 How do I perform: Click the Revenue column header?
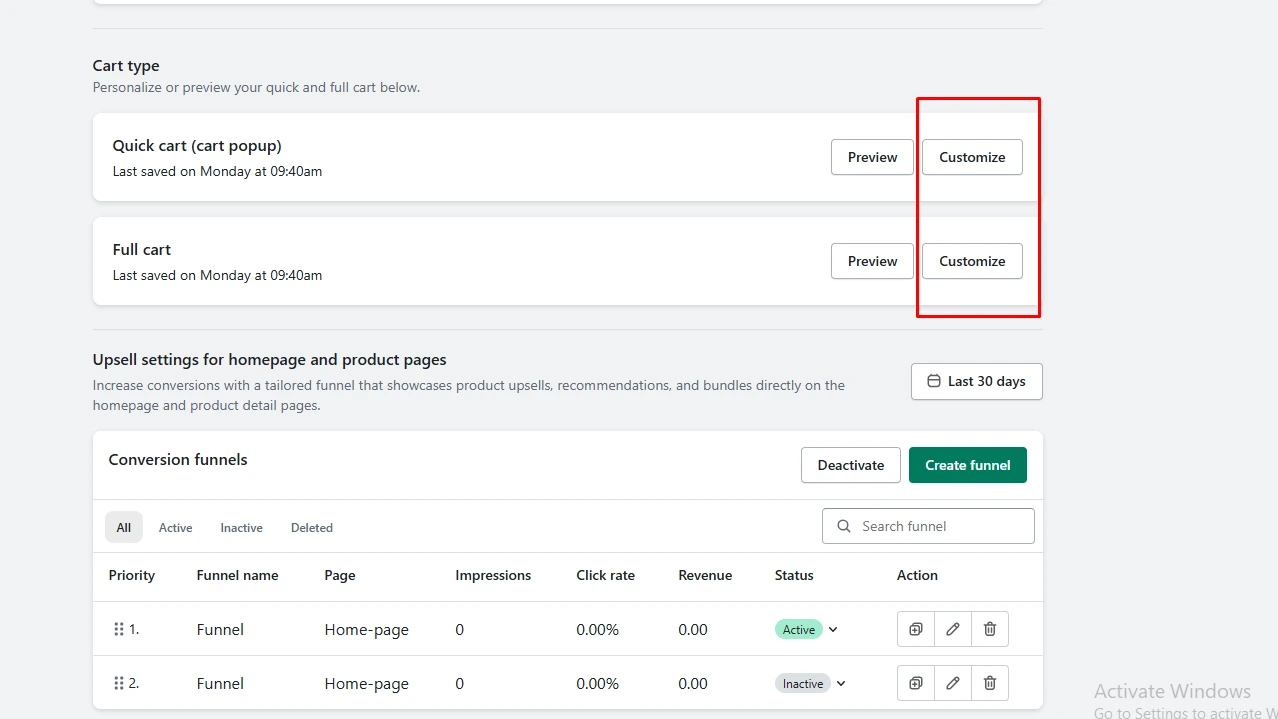tap(705, 575)
